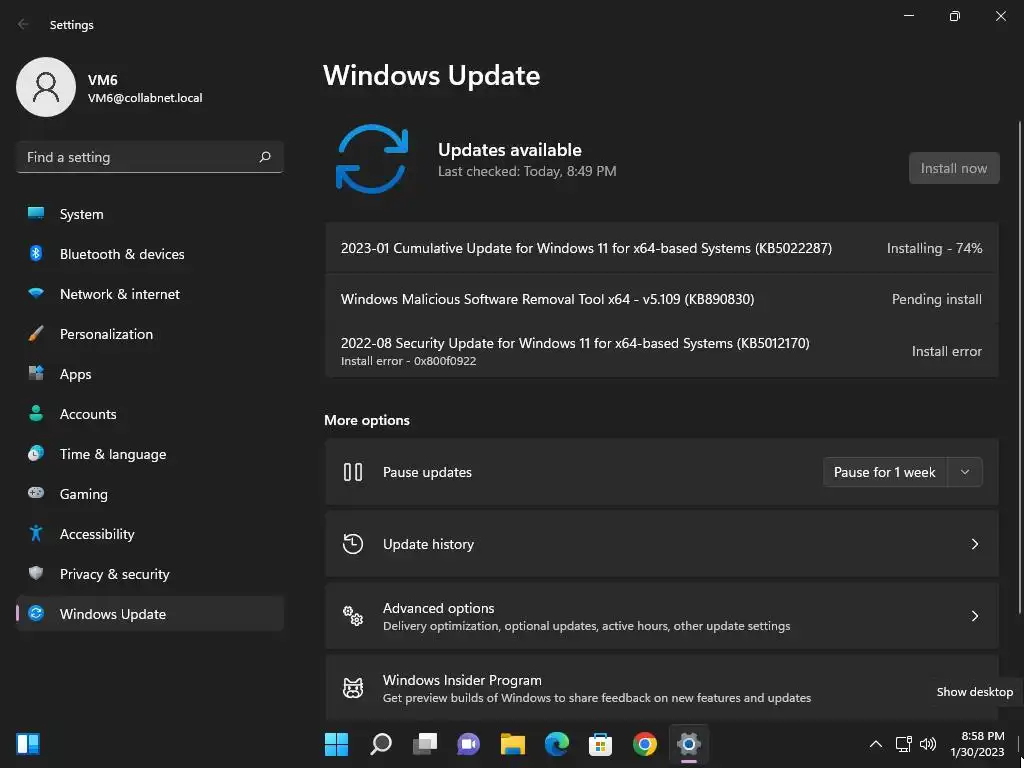
Task: Click Last checked: Today, 8:49 PM text
Action: tap(527, 171)
